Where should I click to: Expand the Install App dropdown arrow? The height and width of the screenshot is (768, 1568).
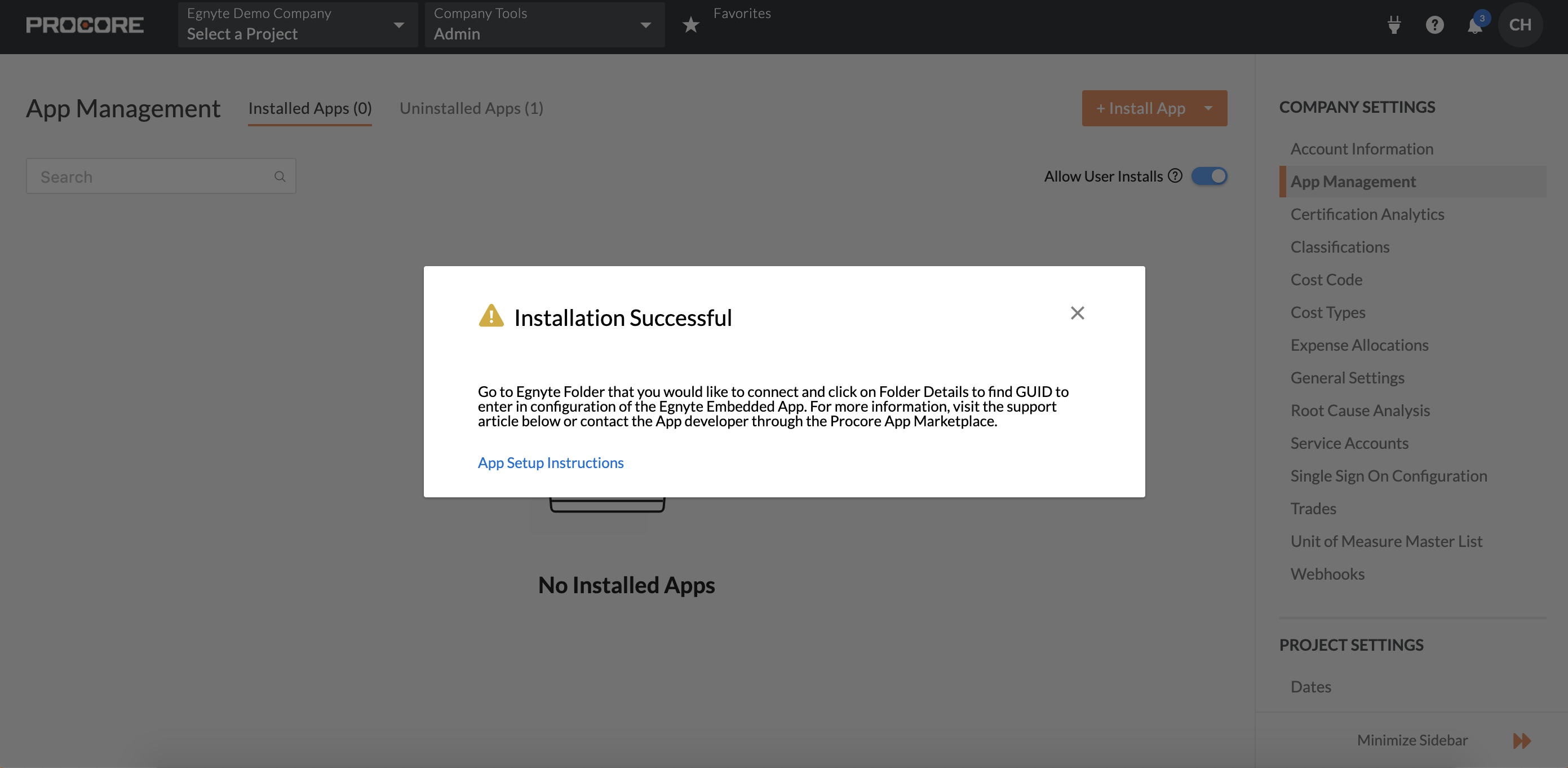click(1208, 108)
